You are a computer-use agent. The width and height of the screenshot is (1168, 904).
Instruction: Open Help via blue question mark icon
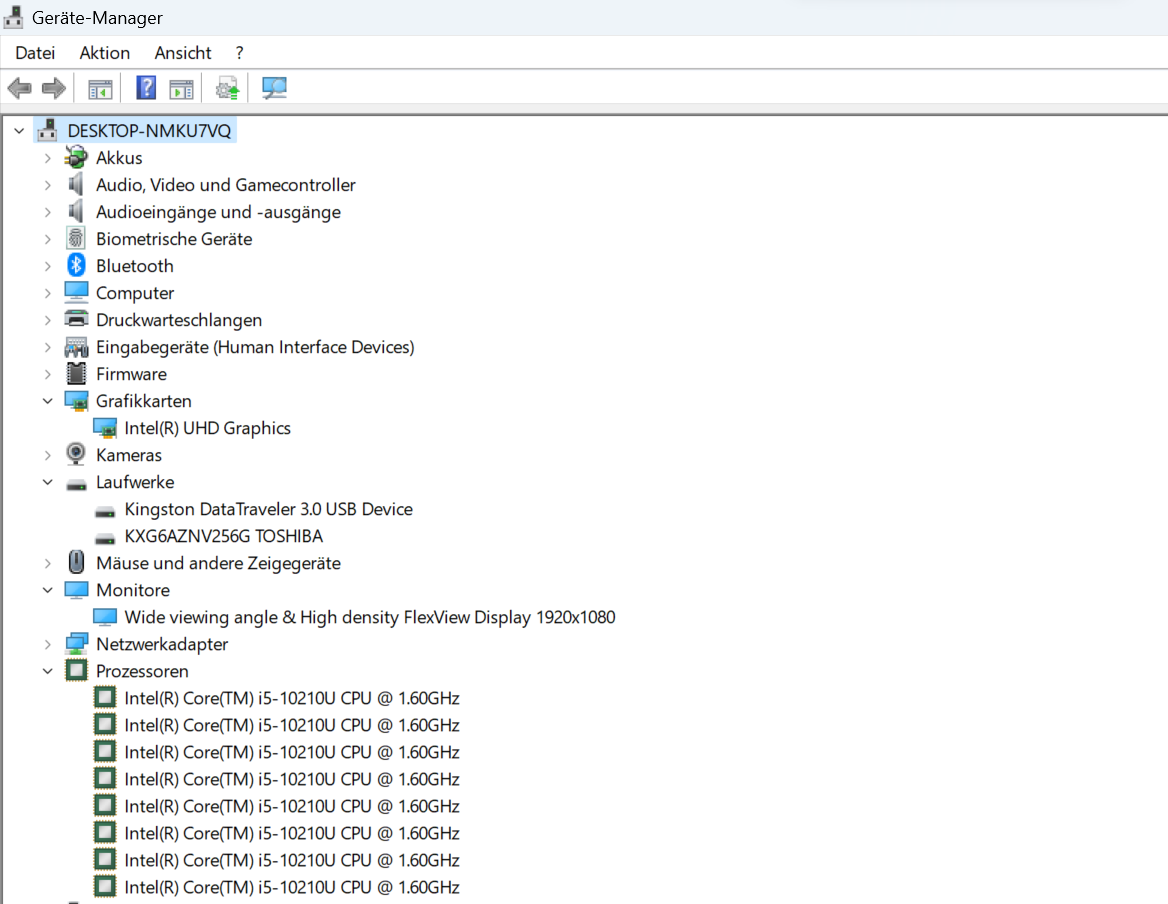[146, 88]
